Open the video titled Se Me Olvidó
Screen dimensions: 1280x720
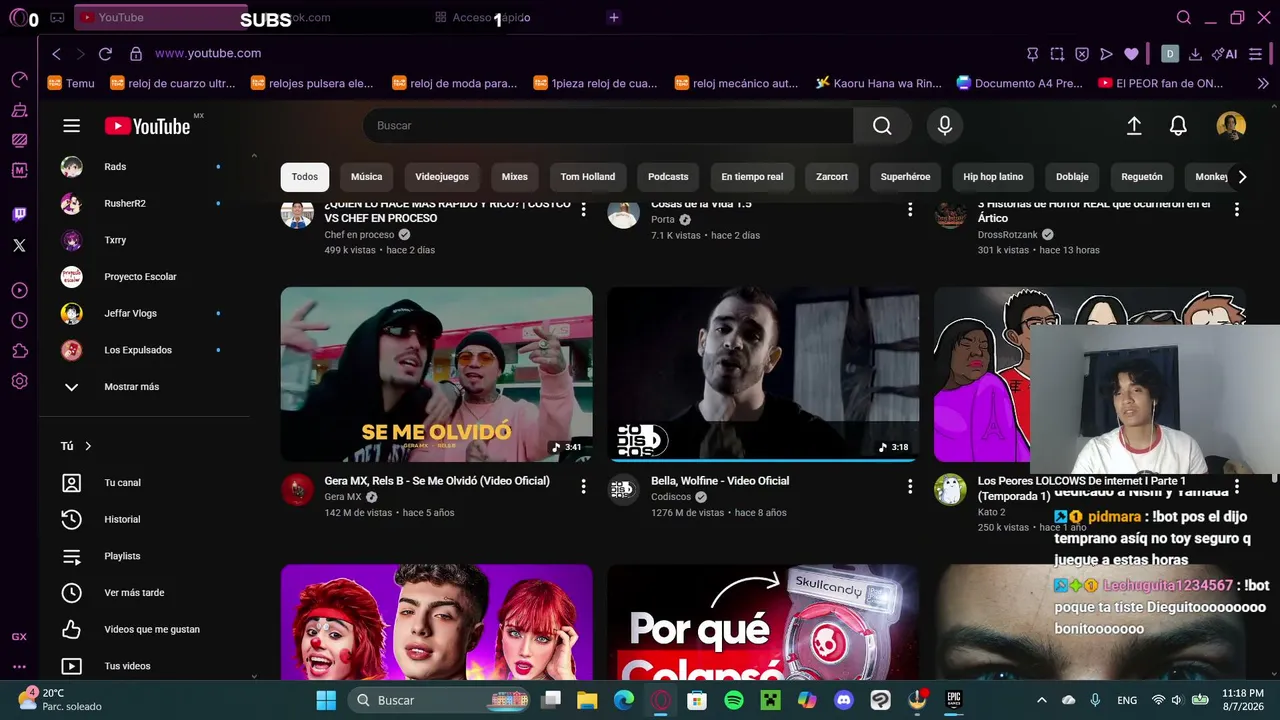point(437,481)
